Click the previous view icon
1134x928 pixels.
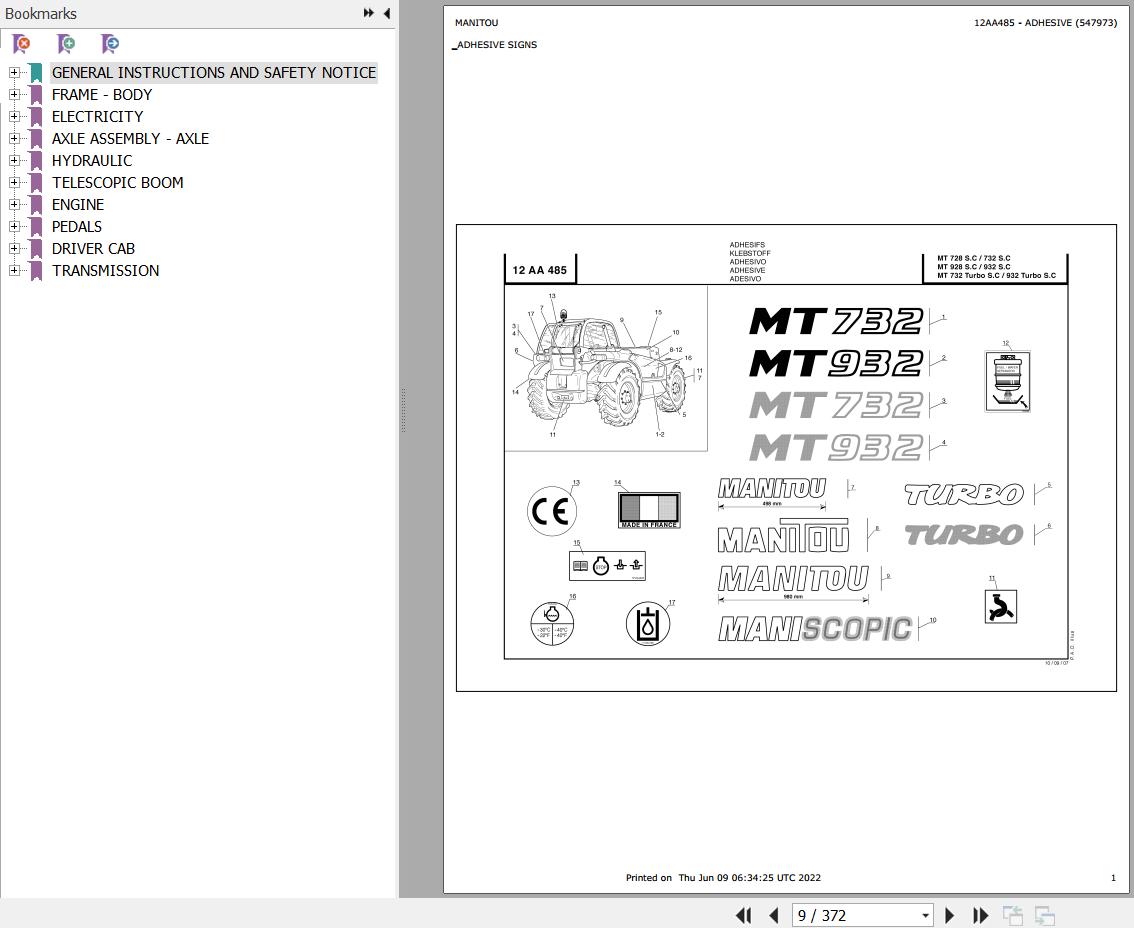[1012, 915]
